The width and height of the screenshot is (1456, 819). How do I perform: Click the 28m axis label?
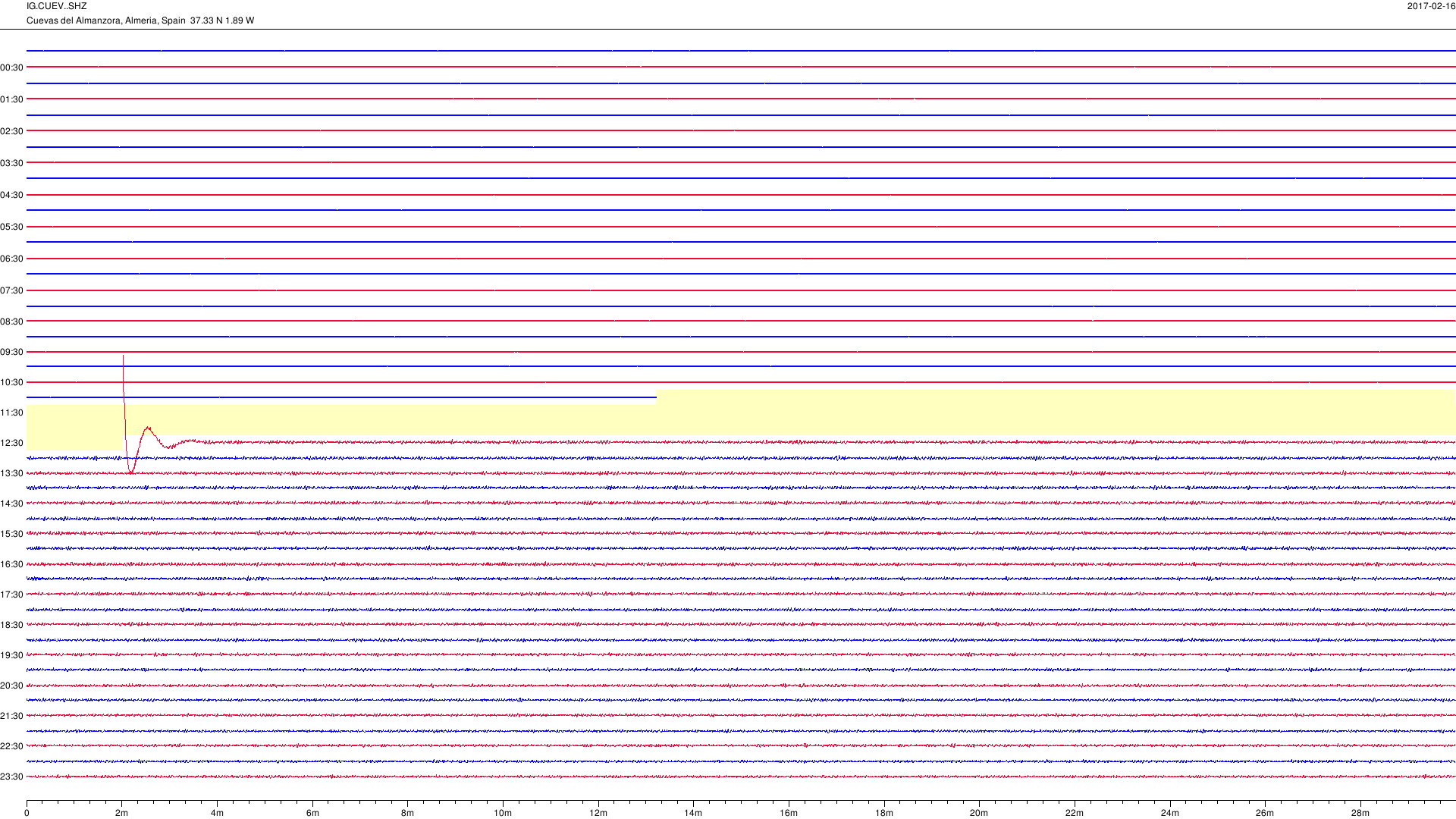[1360, 813]
